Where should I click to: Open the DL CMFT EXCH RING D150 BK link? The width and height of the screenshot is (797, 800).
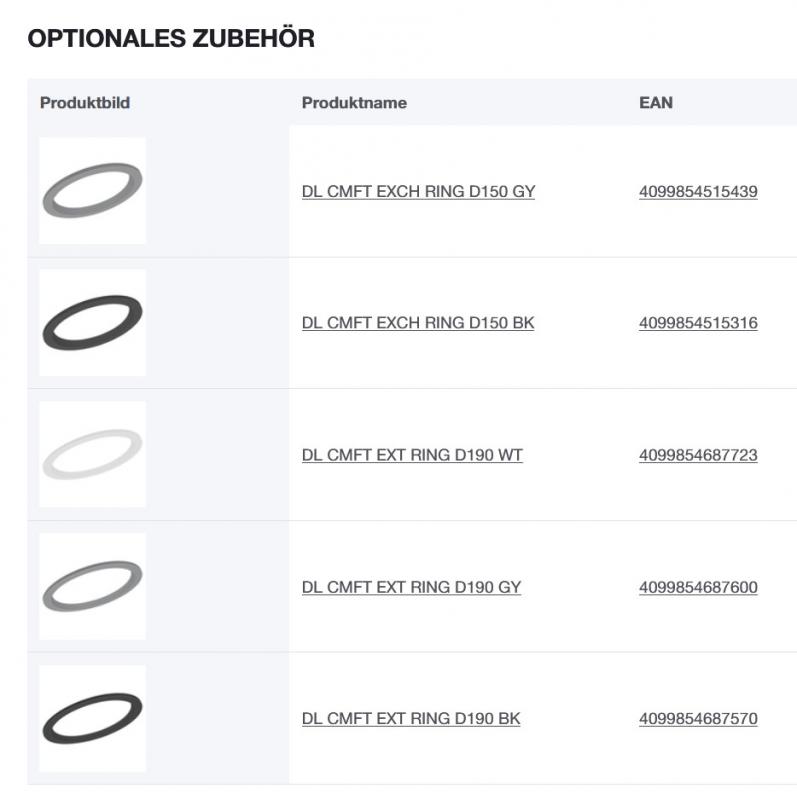click(x=418, y=322)
